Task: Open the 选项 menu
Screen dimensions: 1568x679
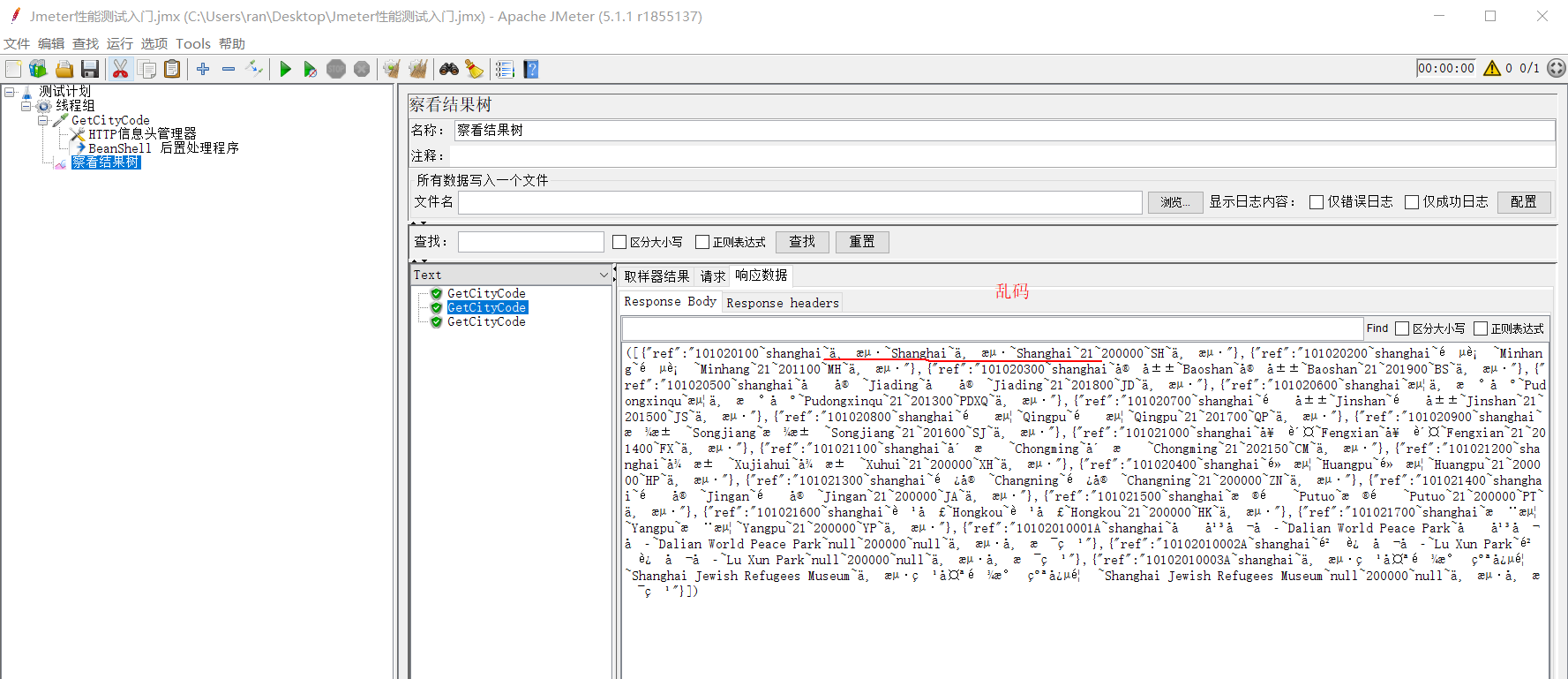Action: click(154, 43)
